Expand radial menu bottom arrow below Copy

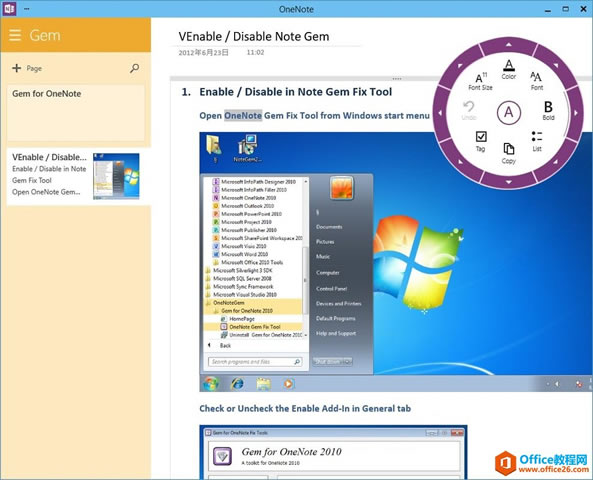click(509, 182)
